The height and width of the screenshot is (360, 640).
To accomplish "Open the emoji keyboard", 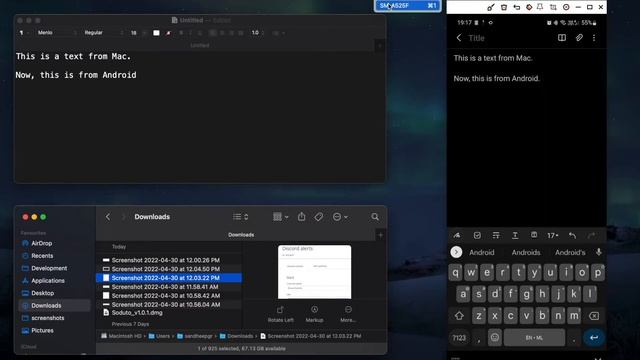I will point(495,338).
